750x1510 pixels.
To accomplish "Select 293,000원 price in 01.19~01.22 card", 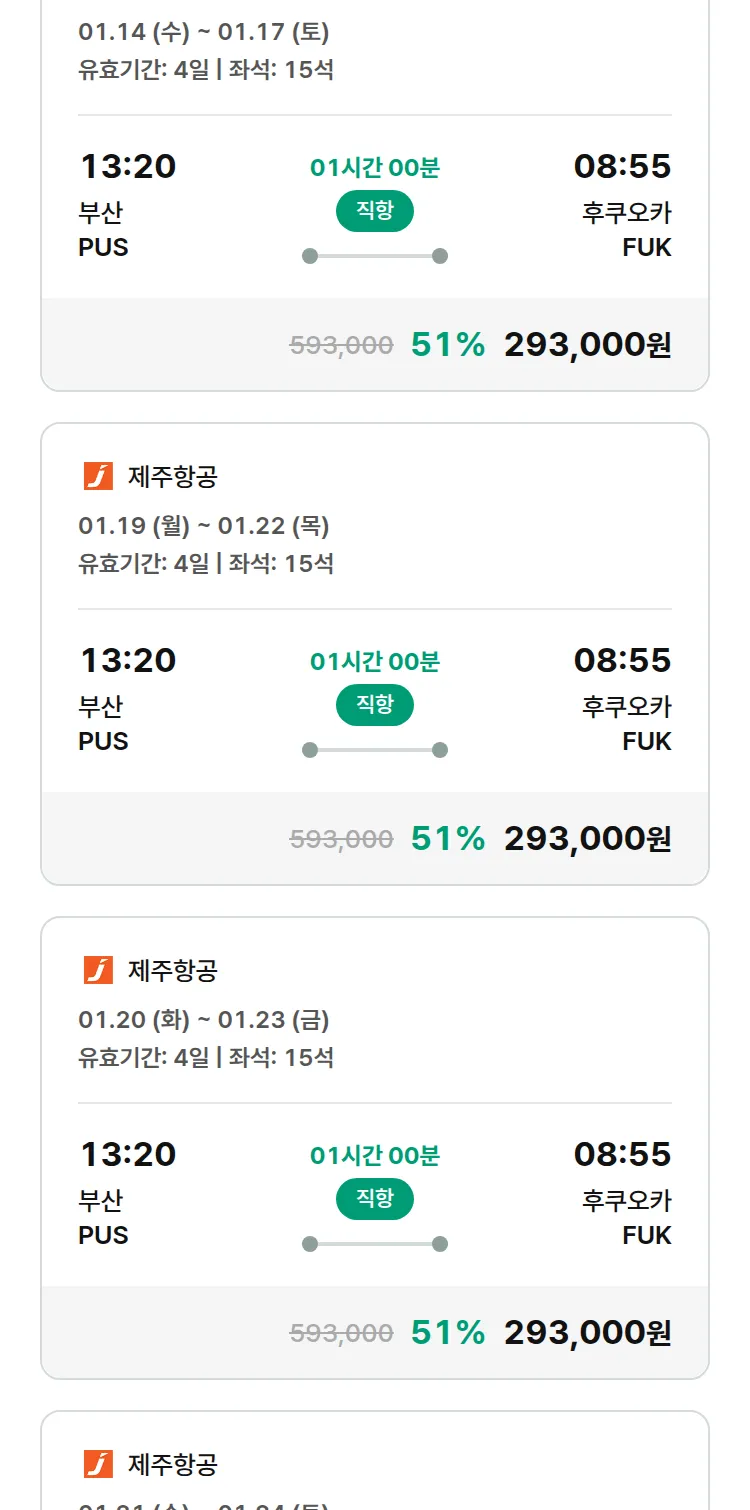I will [x=587, y=839].
